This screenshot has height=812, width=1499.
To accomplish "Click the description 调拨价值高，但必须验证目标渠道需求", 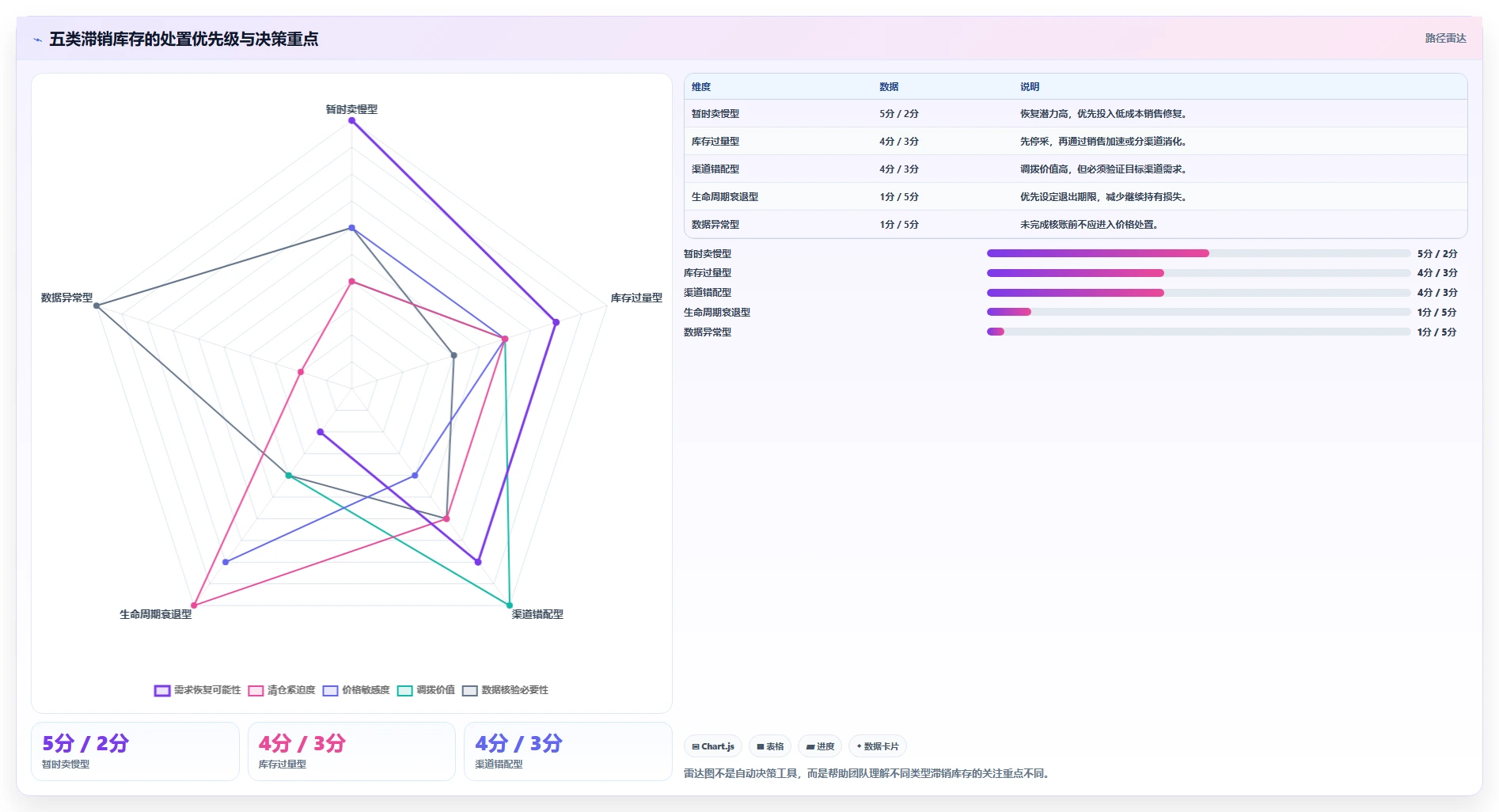I will pos(1104,169).
